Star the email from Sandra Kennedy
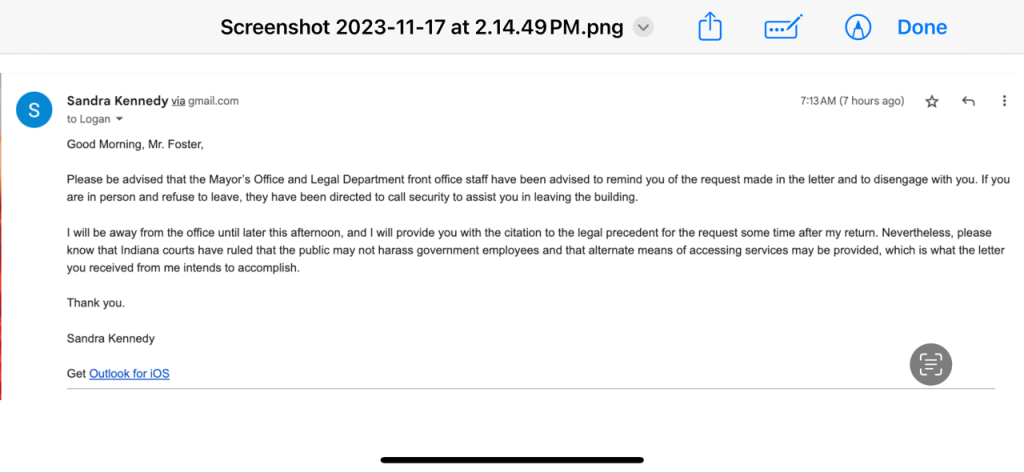The height and width of the screenshot is (473, 1024). (932, 101)
